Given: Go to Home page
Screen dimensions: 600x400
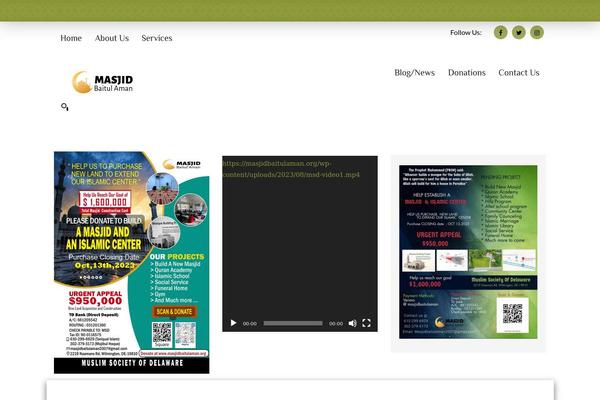Looking at the screenshot, I should click(71, 38).
